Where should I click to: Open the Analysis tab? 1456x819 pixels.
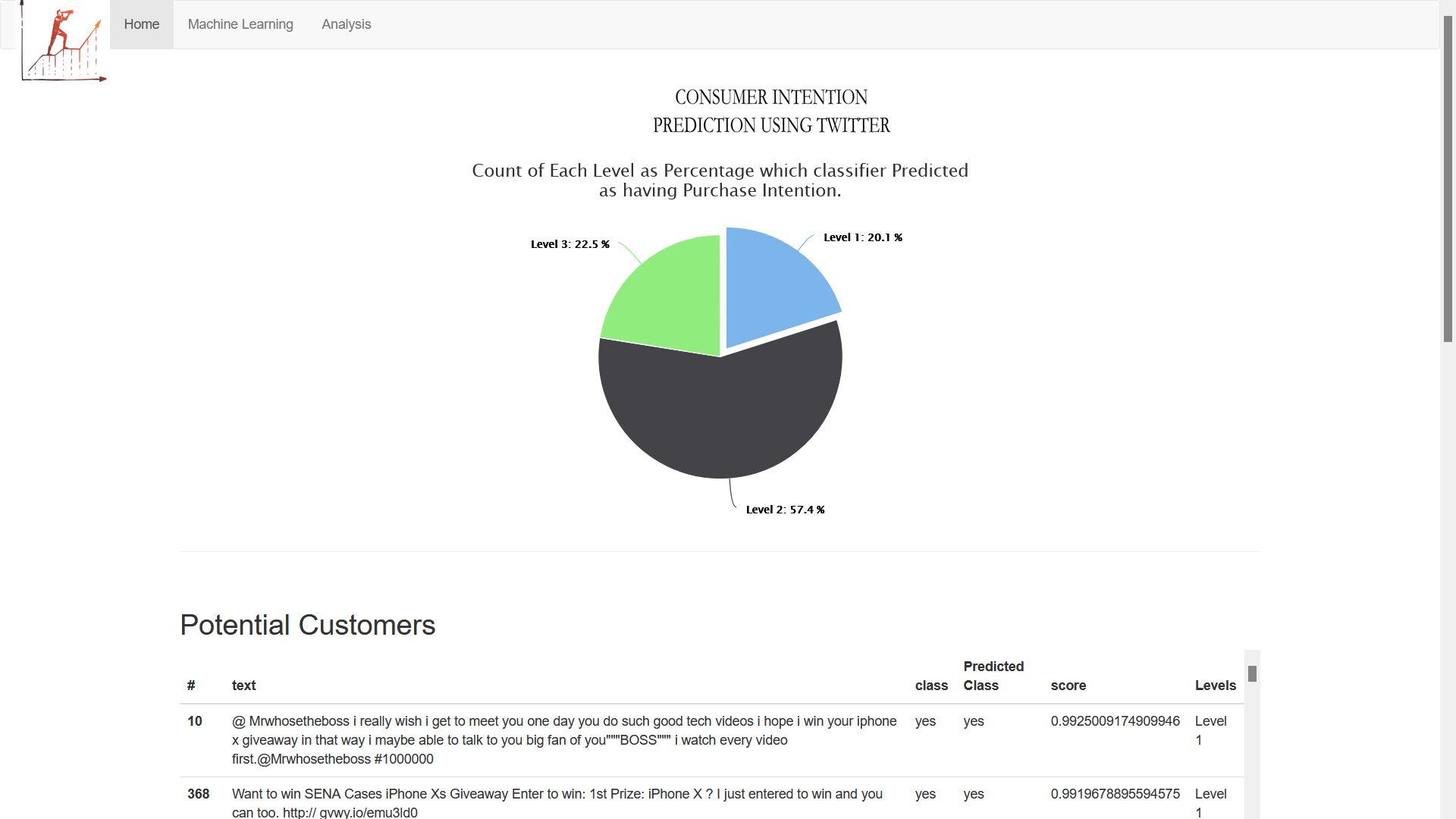coord(346,24)
